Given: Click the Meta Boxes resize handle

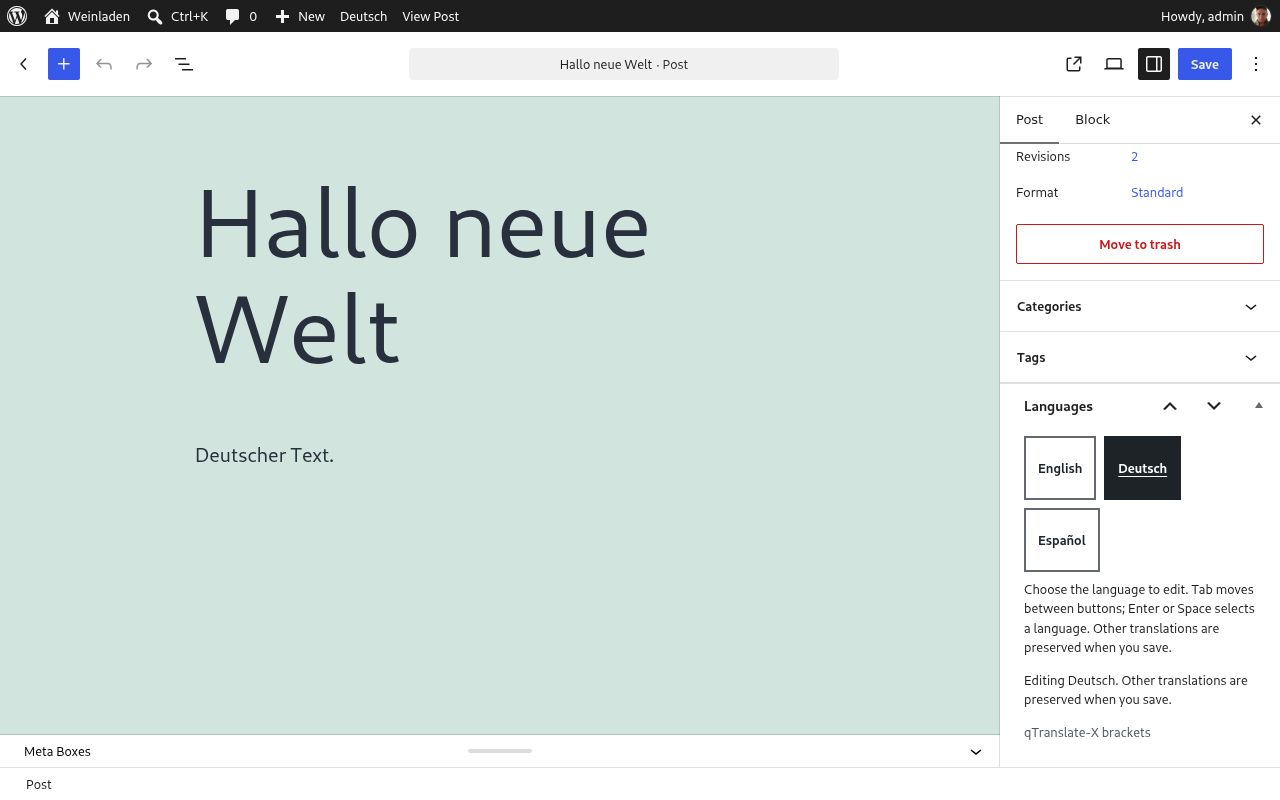Looking at the screenshot, I should point(500,751).
